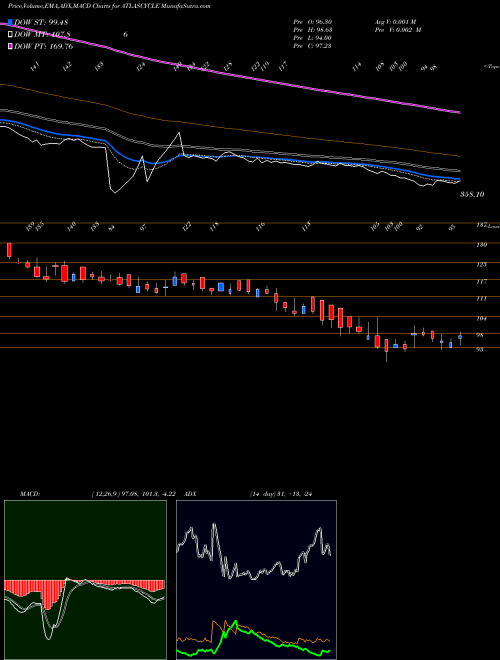Viewport: 500px width, 660px height.
Task: Click the ADX '(14 day) 31, +13, -24' values
Action: (x=283, y=494)
